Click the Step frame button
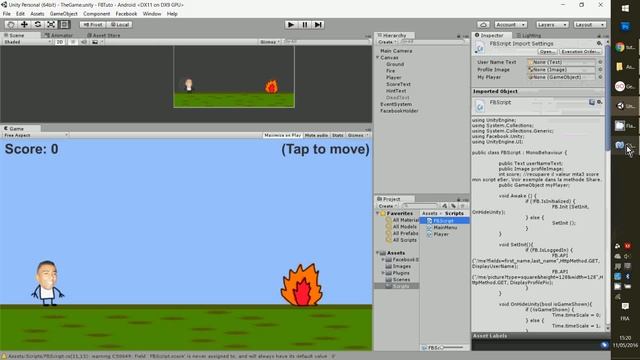This screenshot has width=640, height=360. 318,24
